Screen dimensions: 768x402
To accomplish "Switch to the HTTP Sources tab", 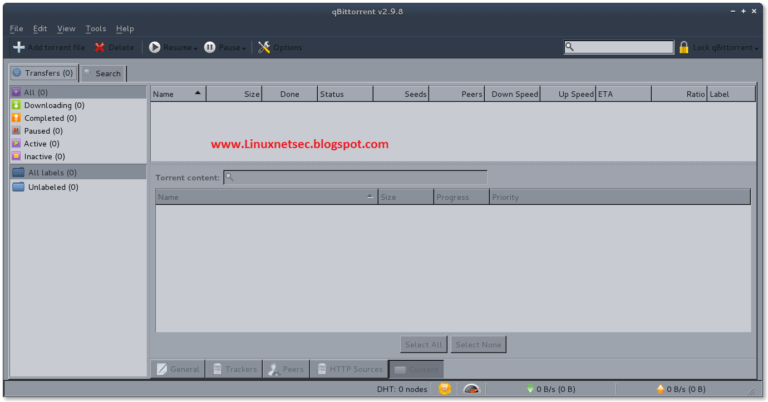I will [x=349, y=369].
